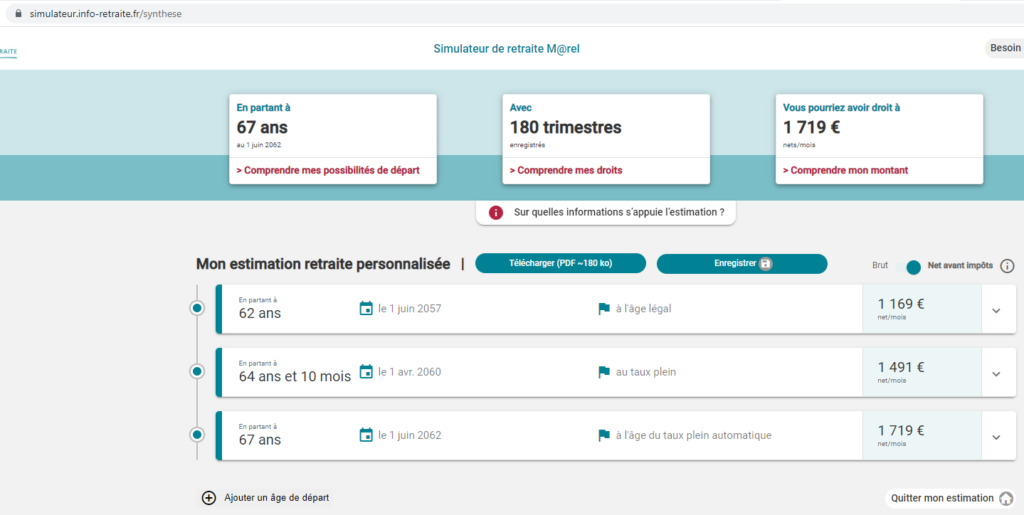Click the 1 719 € amount in the 67 ans row

click(901, 430)
